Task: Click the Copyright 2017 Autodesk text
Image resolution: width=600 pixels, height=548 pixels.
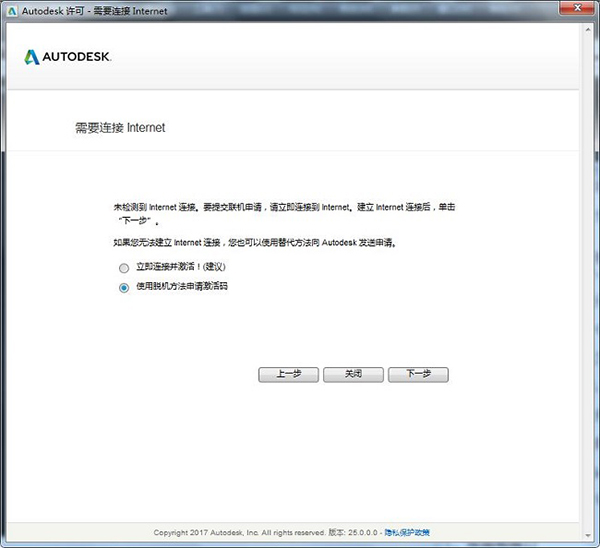Action: 239,532
